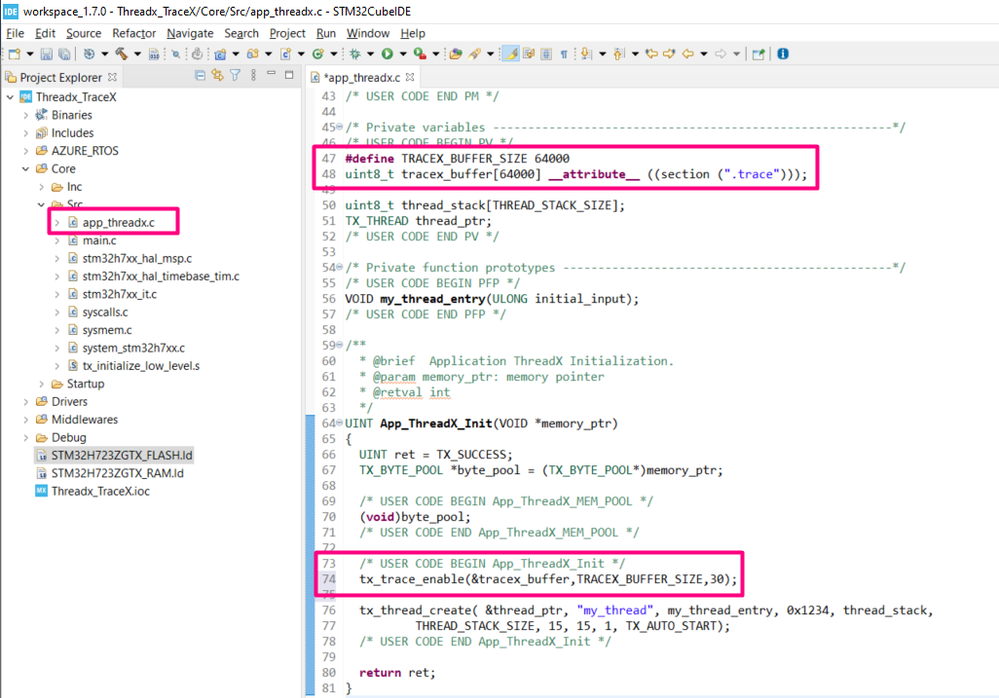The height and width of the screenshot is (698, 999).
Task: Open the Refactor menu
Action: pyautogui.click(x=134, y=33)
